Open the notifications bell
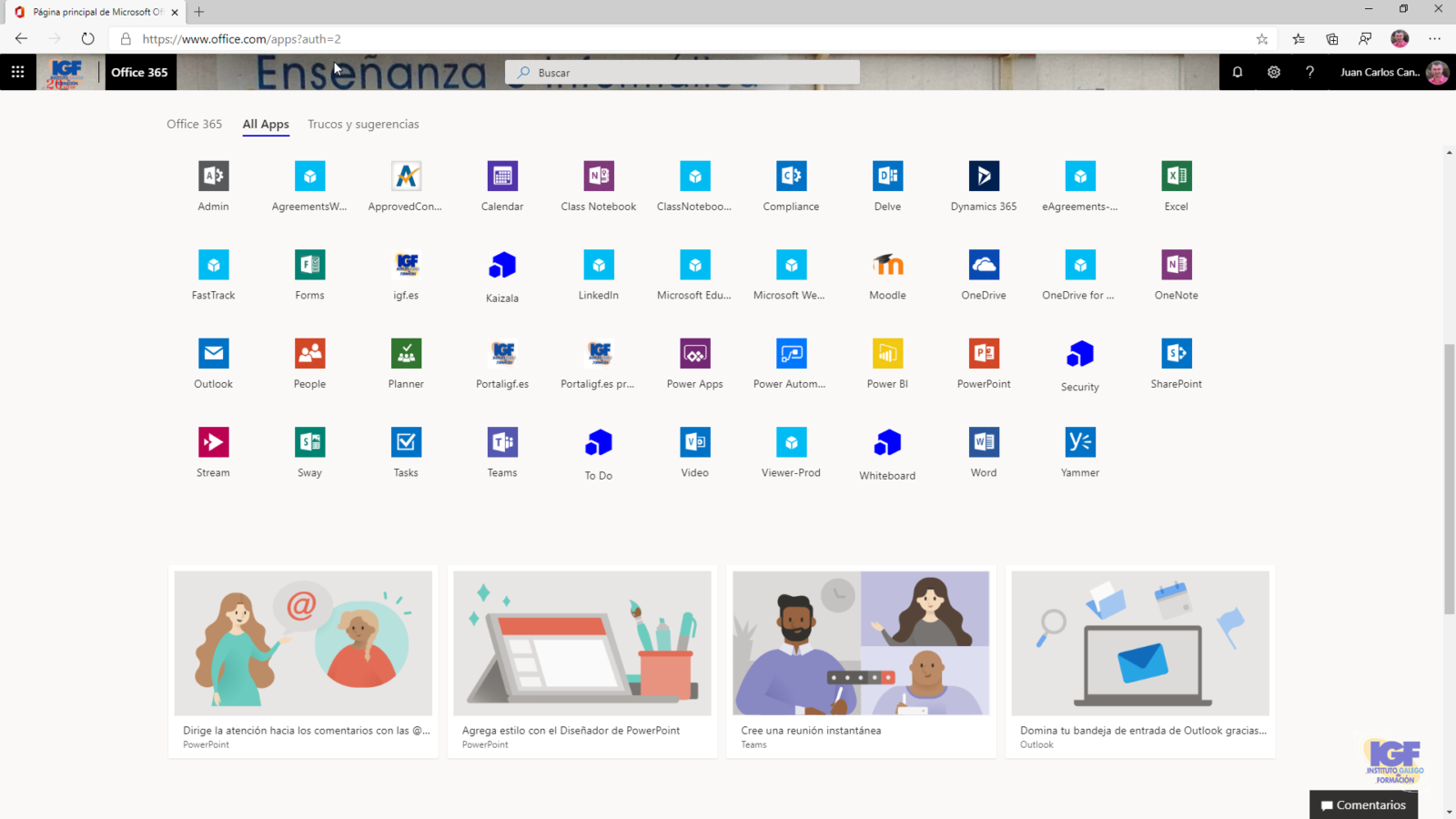This screenshot has height=819, width=1456. coord(1238,72)
